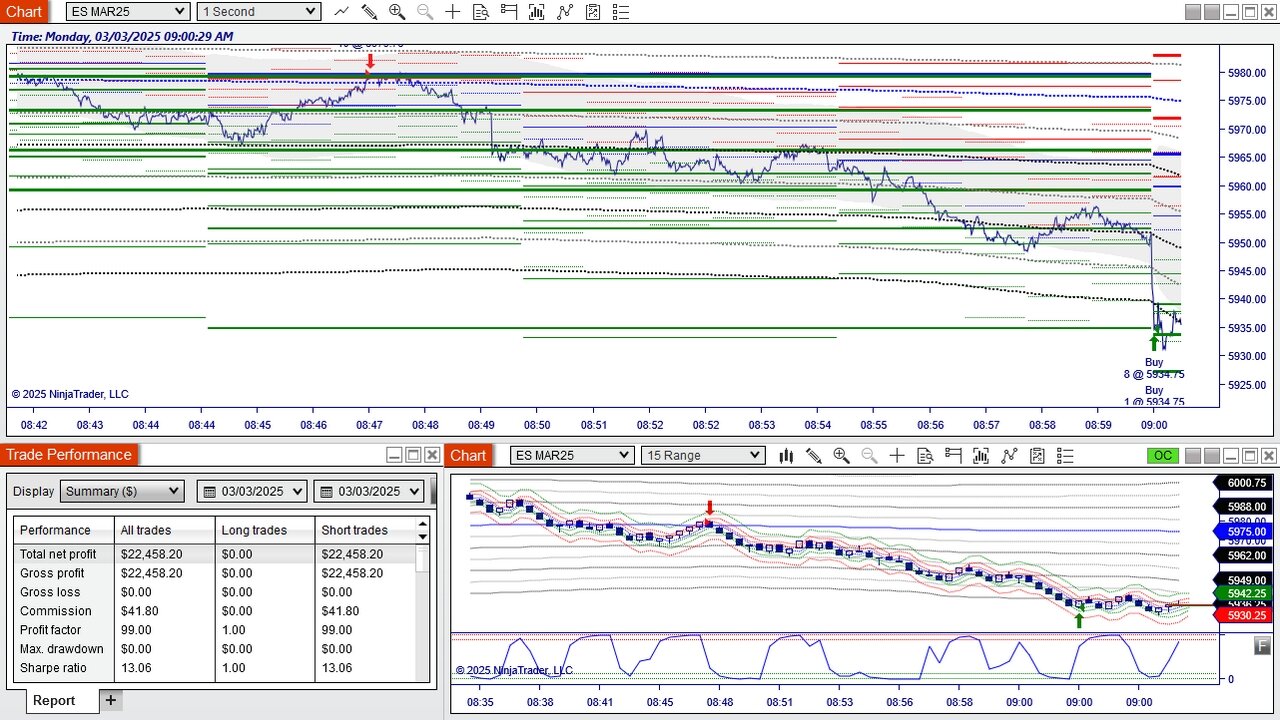Open Properties list icon in top chart toolbar

point(621,12)
